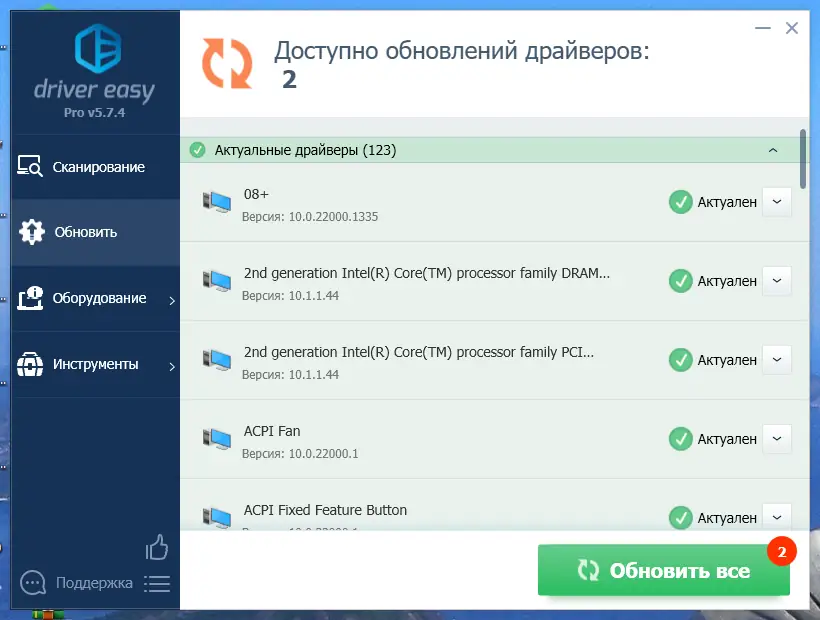Click Доступно обновлений драйверов heading
The image size is (820, 620).
[462, 51]
